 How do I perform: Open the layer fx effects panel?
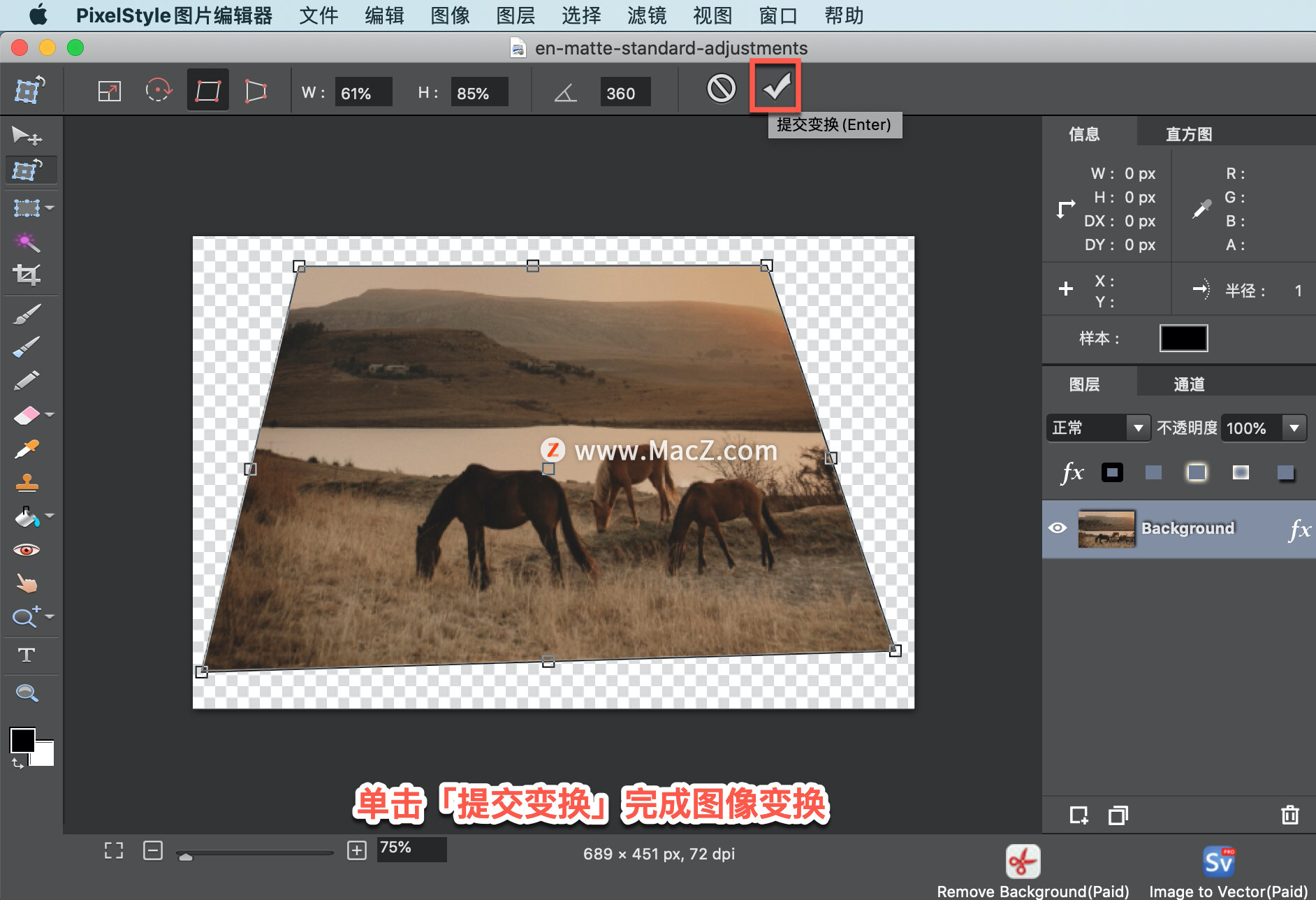pos(1073,472)
